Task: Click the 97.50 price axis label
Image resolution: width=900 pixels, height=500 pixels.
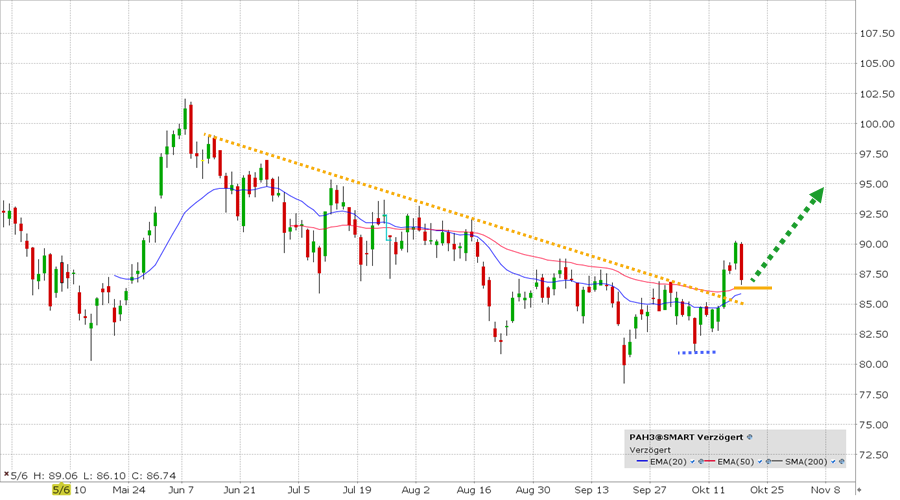Action: 876,154
